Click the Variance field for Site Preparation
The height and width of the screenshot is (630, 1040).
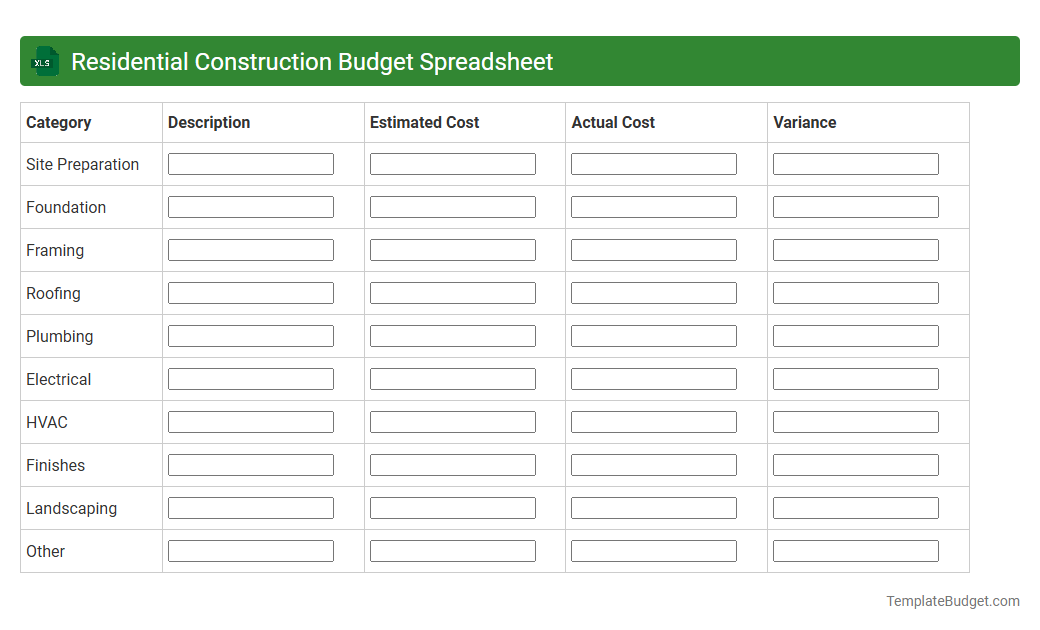pos(855,163)
